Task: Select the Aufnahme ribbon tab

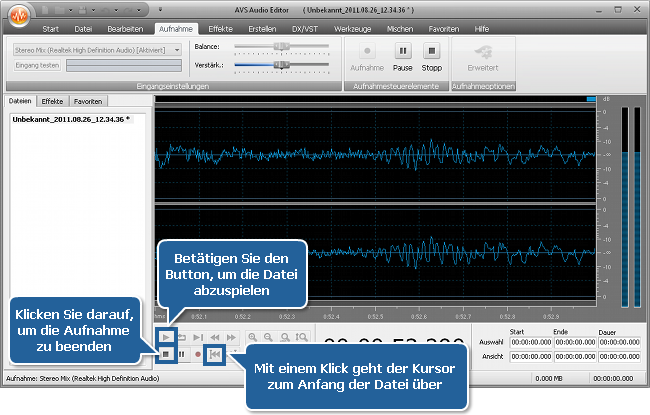Action: click(176, 29)
